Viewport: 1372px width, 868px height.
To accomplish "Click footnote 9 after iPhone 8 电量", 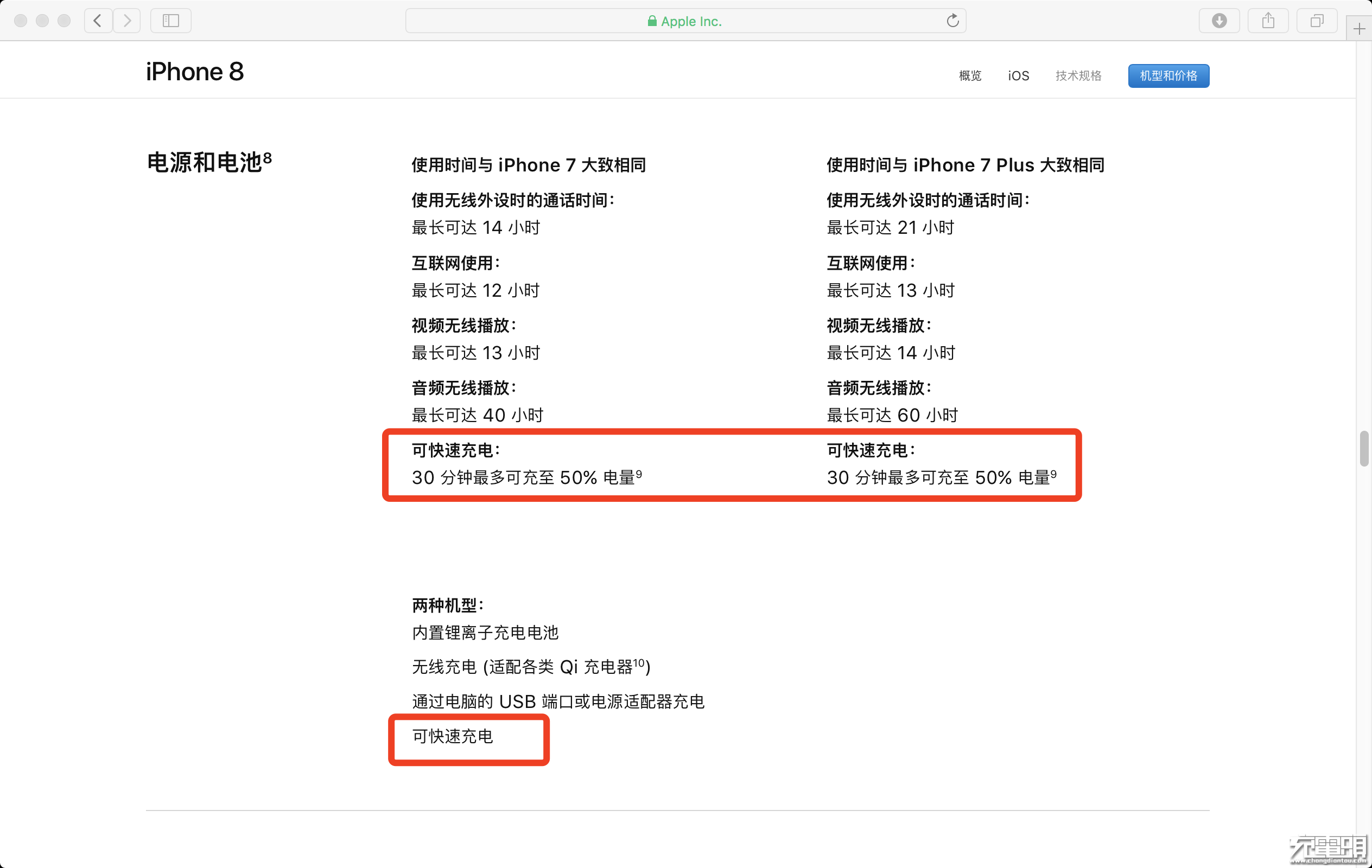I will pos(639,474).
